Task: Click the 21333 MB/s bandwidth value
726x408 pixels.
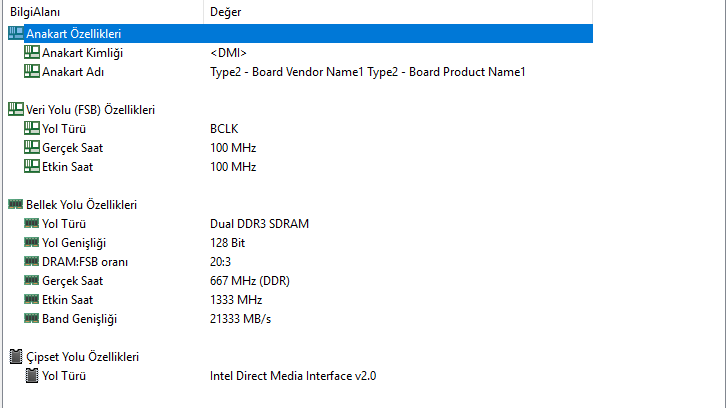Action: click(240, 318)
